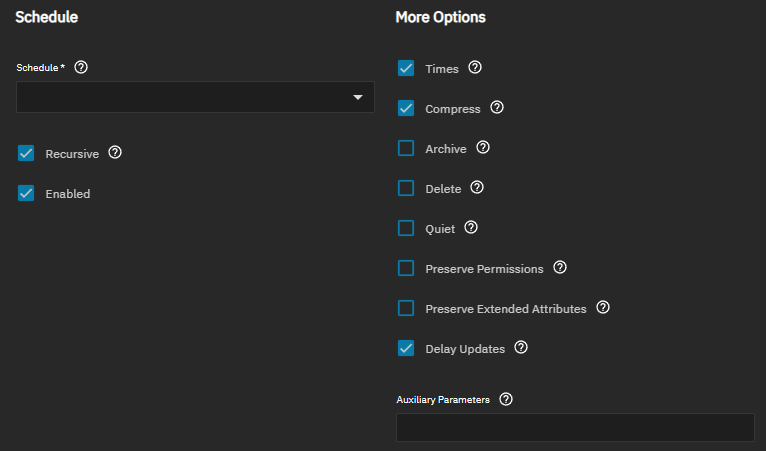
Task: Uncheck the Delay Updates checkbox
Action: point(406,348)
